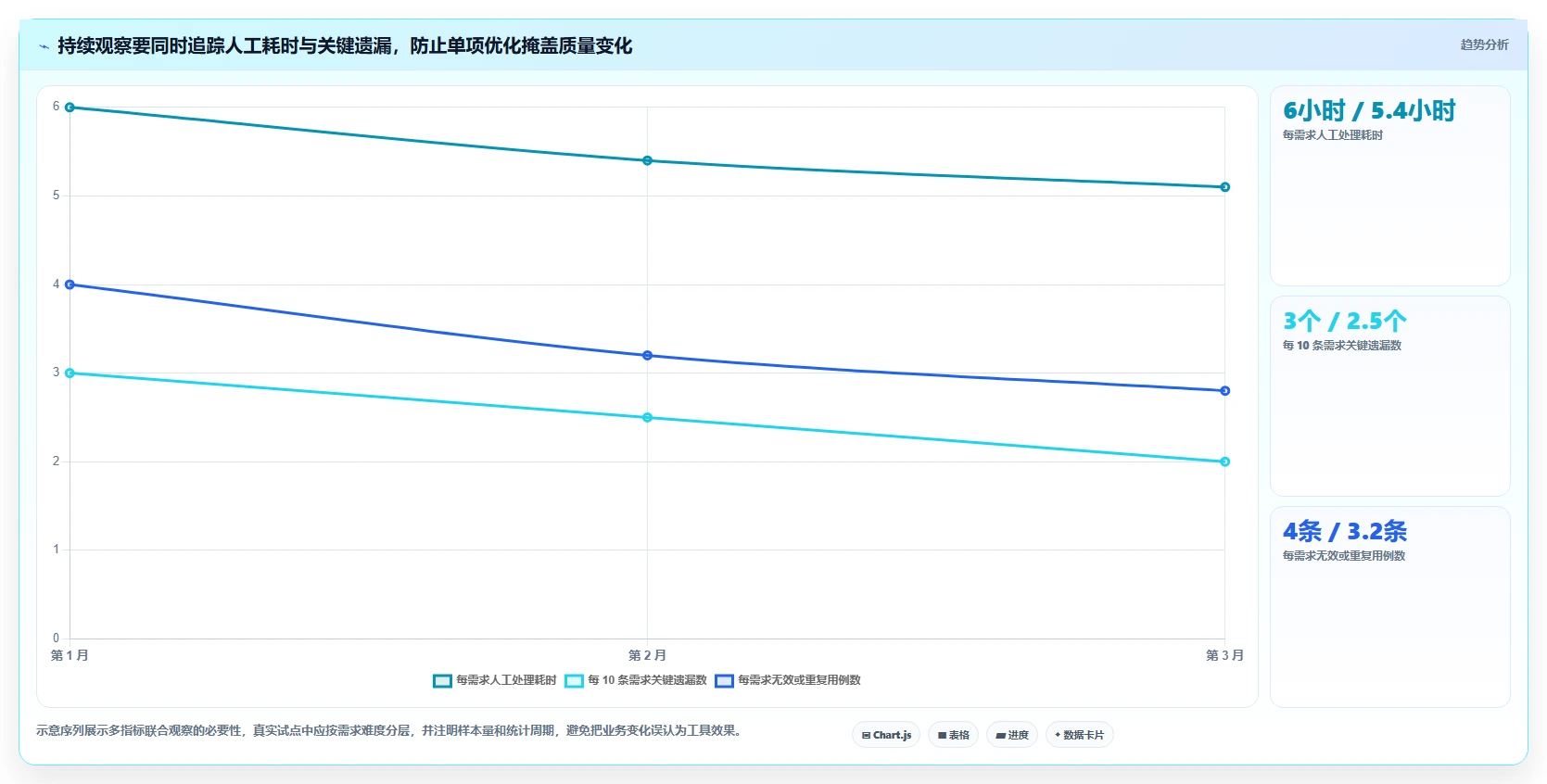Select the 第 3 月 point on 人工处理耗时 line

[x=1224, y=187]
